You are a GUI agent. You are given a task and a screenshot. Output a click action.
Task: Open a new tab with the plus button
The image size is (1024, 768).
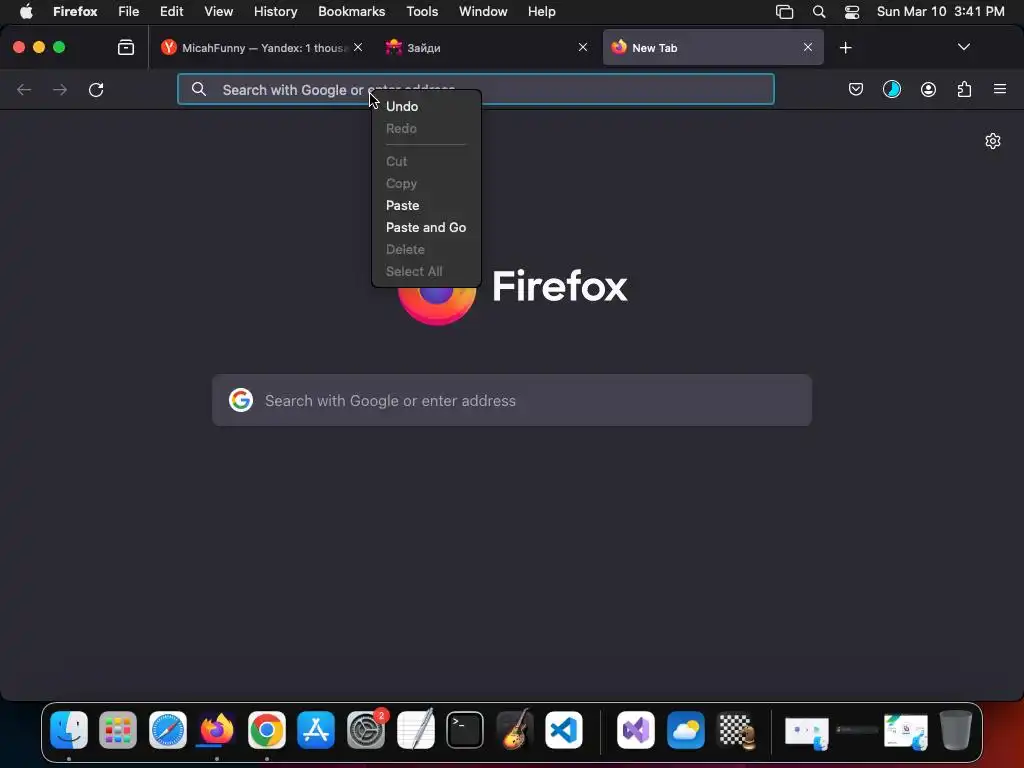point(846,48)
